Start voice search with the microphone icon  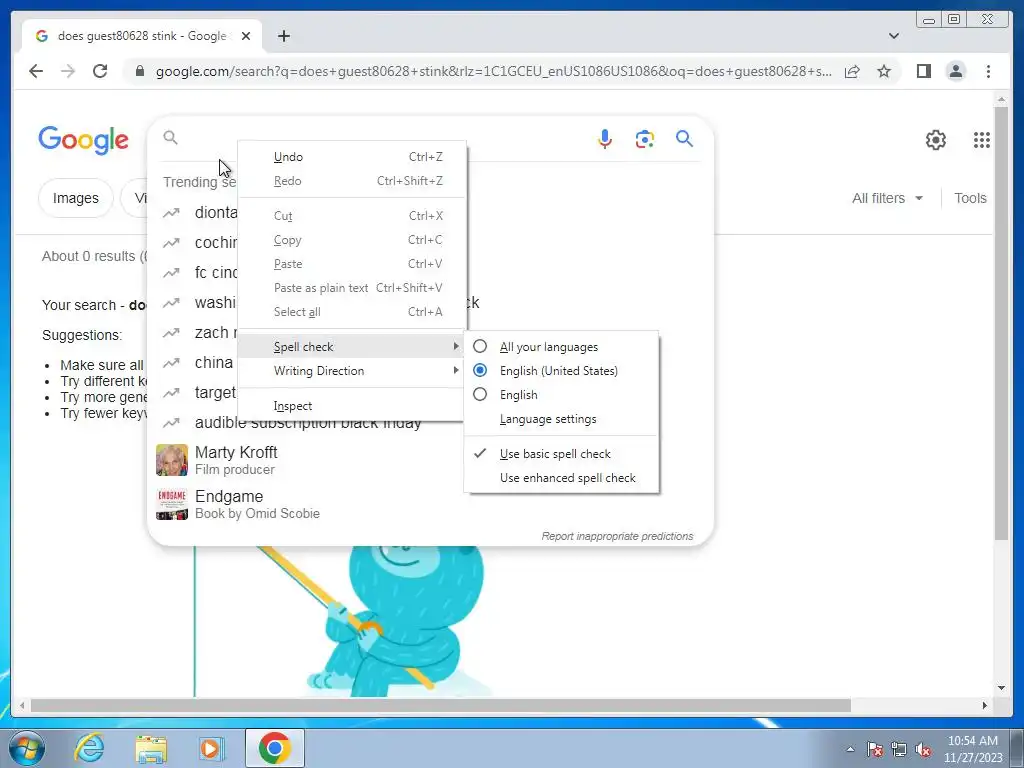[x=605, y=138]
